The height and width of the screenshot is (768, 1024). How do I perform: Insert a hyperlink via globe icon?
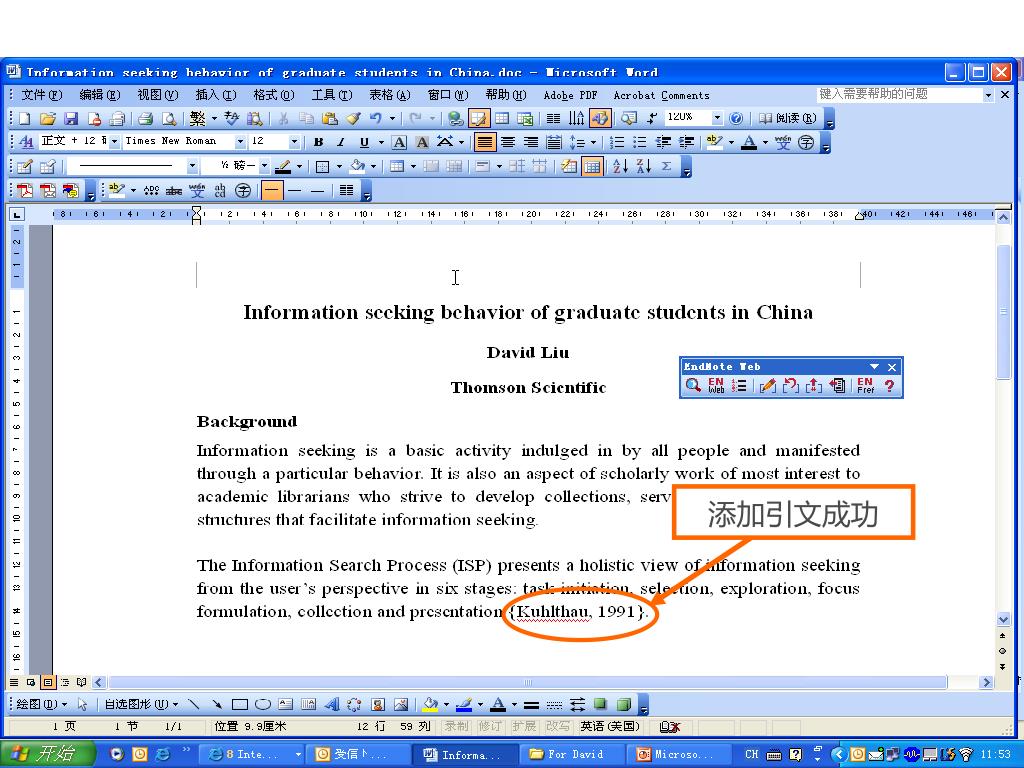[455, 118]
